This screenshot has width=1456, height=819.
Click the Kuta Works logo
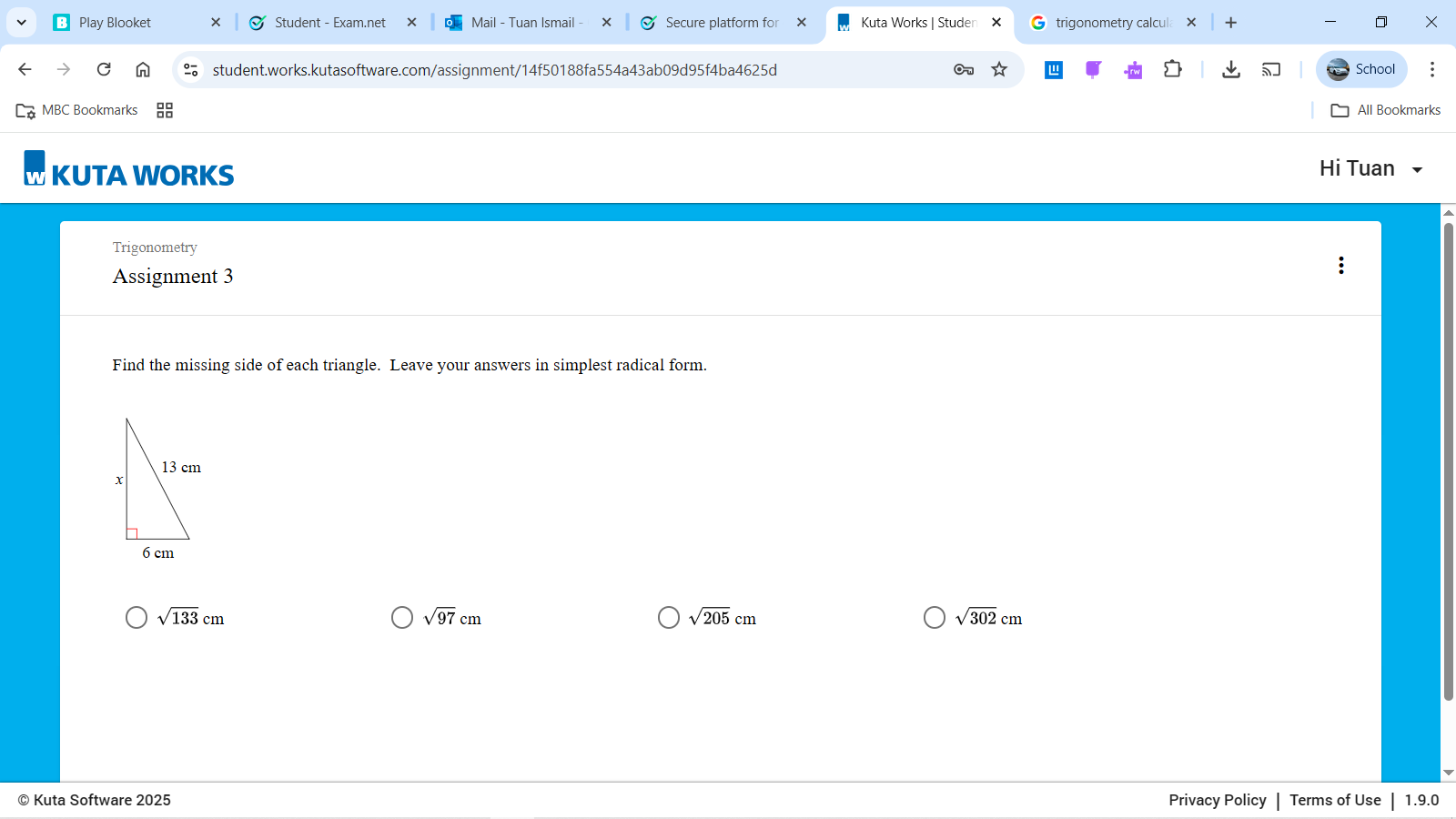128,170
